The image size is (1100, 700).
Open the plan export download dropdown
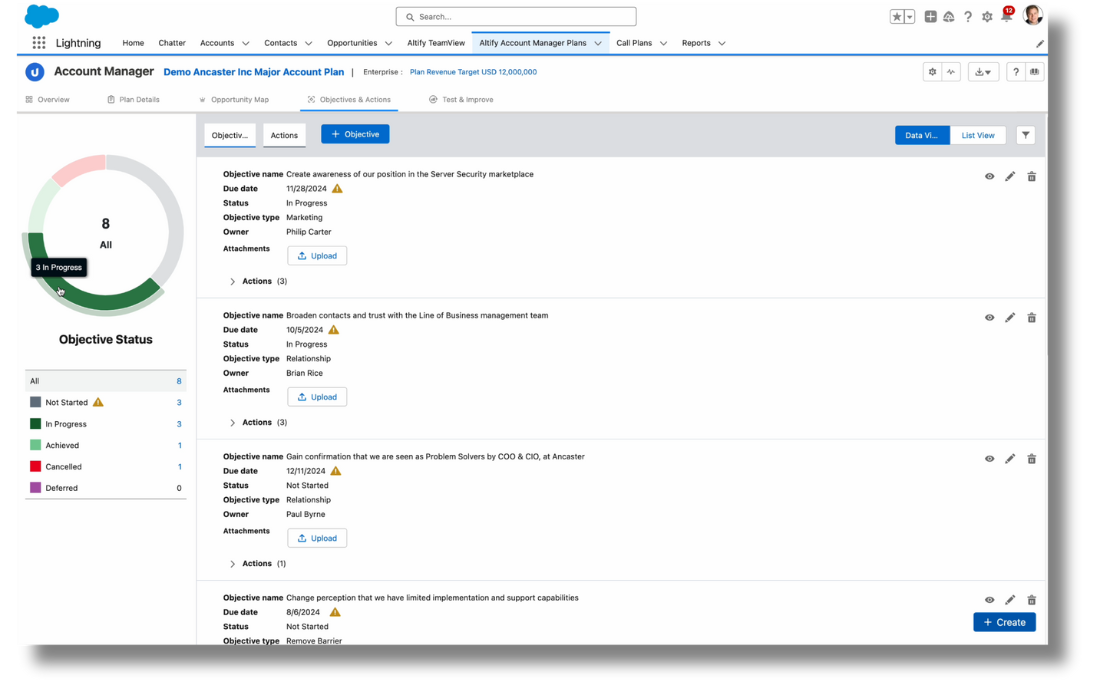coord(983,72)
